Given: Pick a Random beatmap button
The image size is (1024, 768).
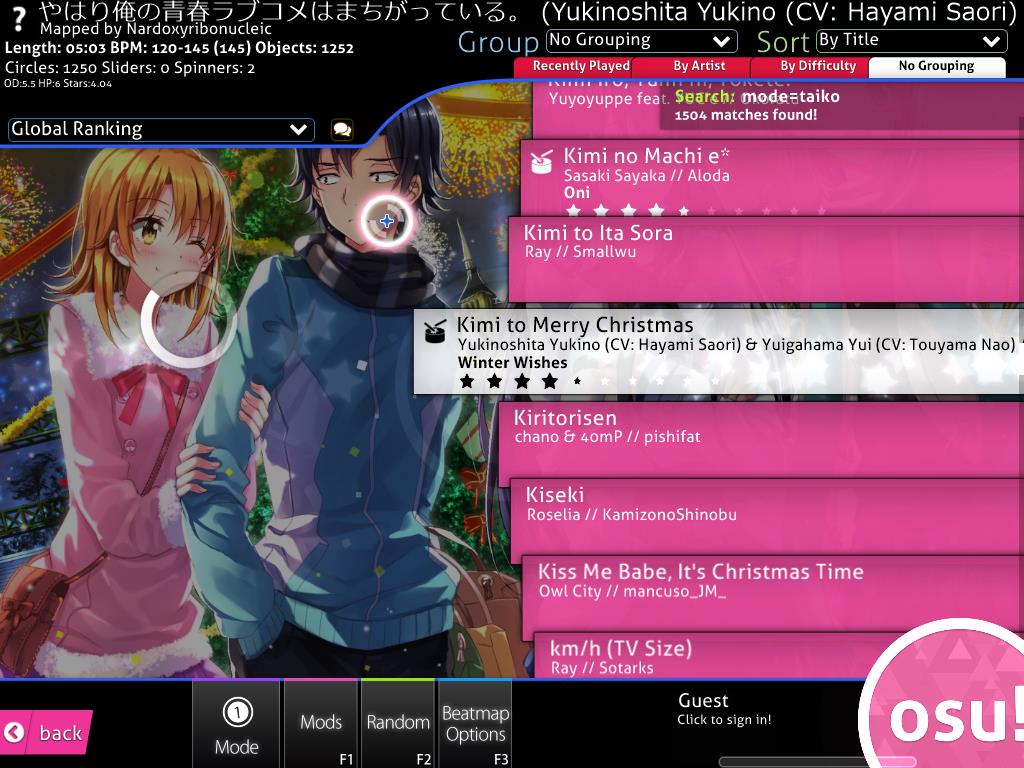Looking at the screenshot, I should click(398, 724).
